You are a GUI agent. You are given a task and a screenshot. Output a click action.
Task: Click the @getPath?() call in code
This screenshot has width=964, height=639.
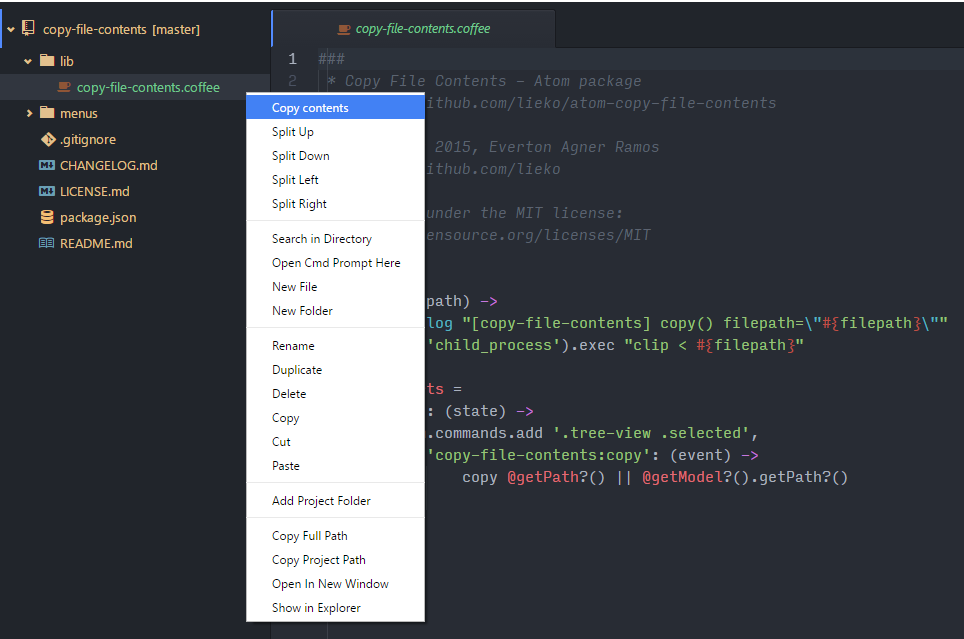coord(556,477)
